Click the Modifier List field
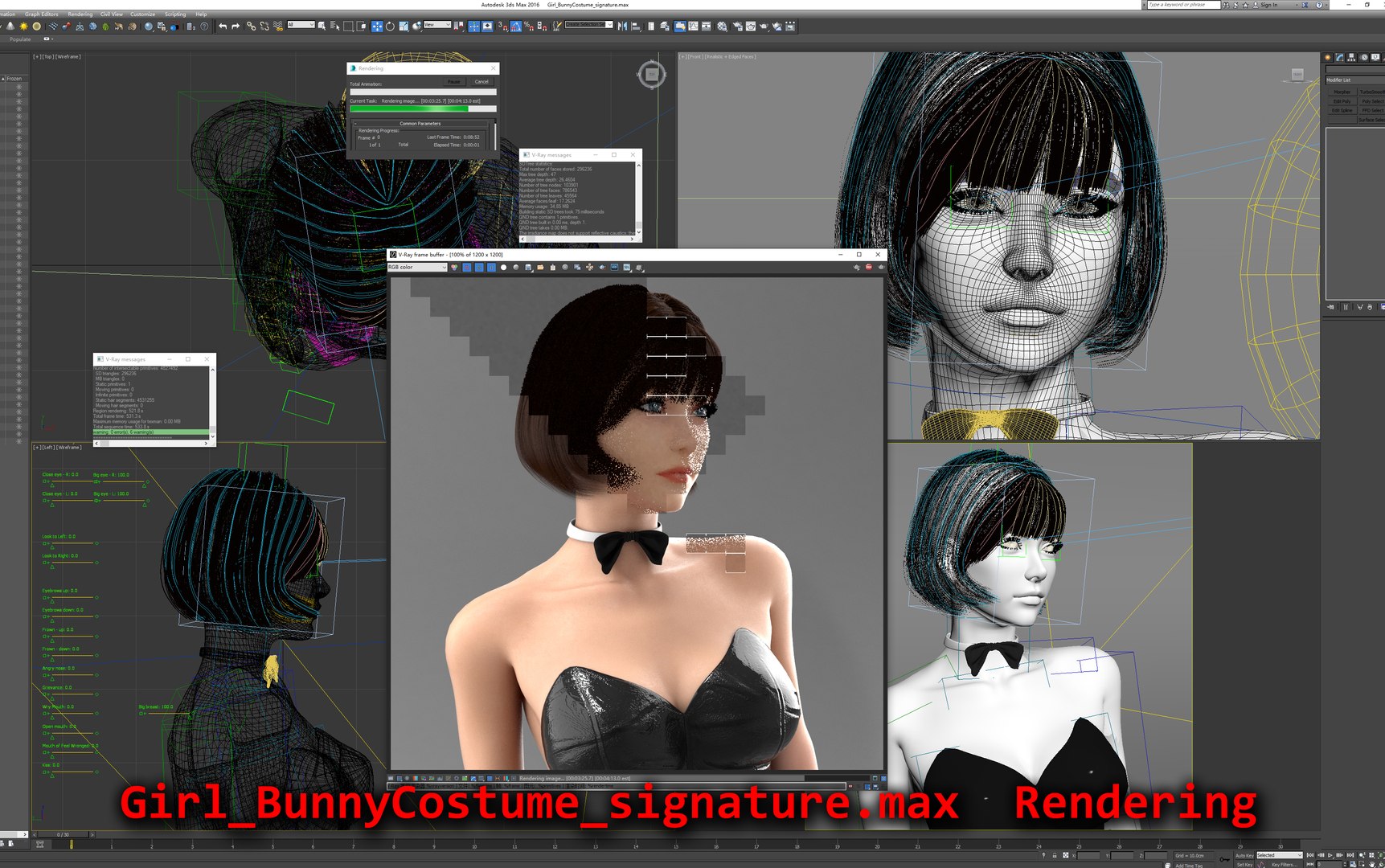 coord(1354,80)
